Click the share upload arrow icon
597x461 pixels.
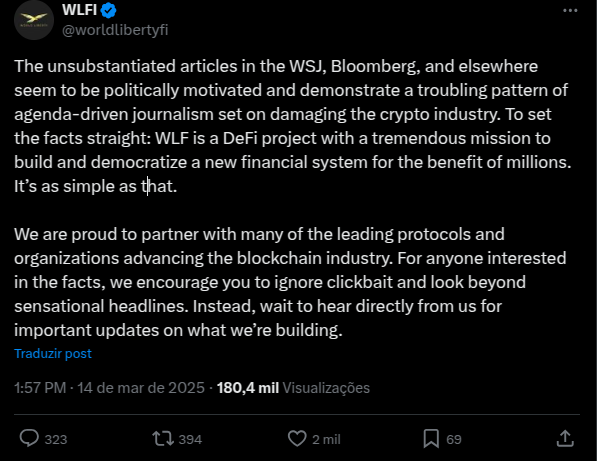click(x=565, y=439)
